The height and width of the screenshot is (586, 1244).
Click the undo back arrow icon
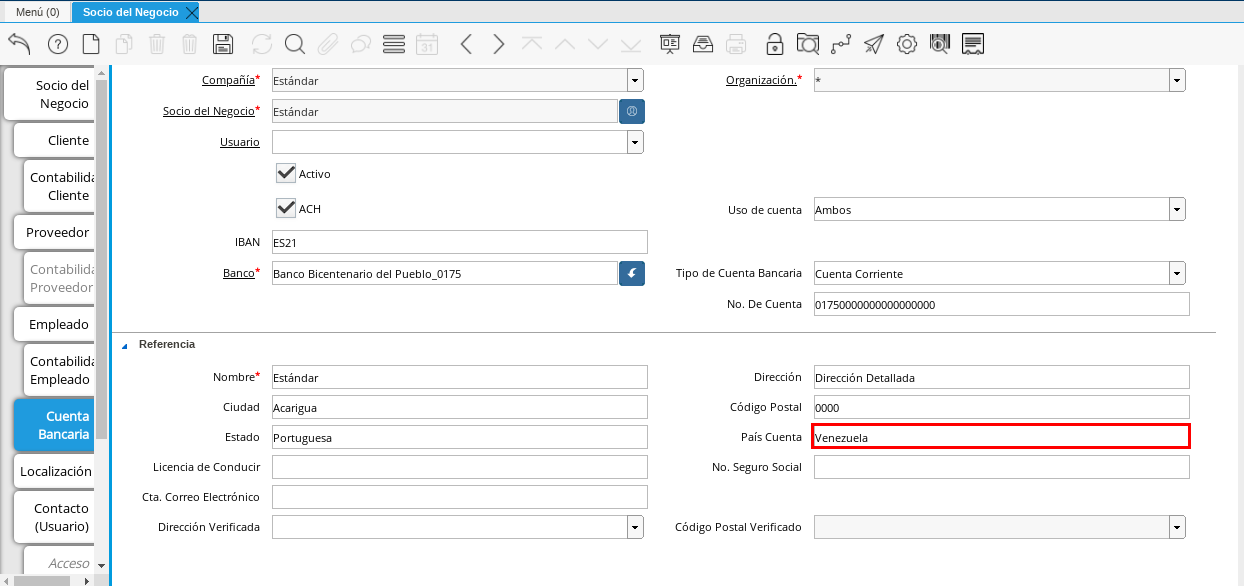coord(19,44)
